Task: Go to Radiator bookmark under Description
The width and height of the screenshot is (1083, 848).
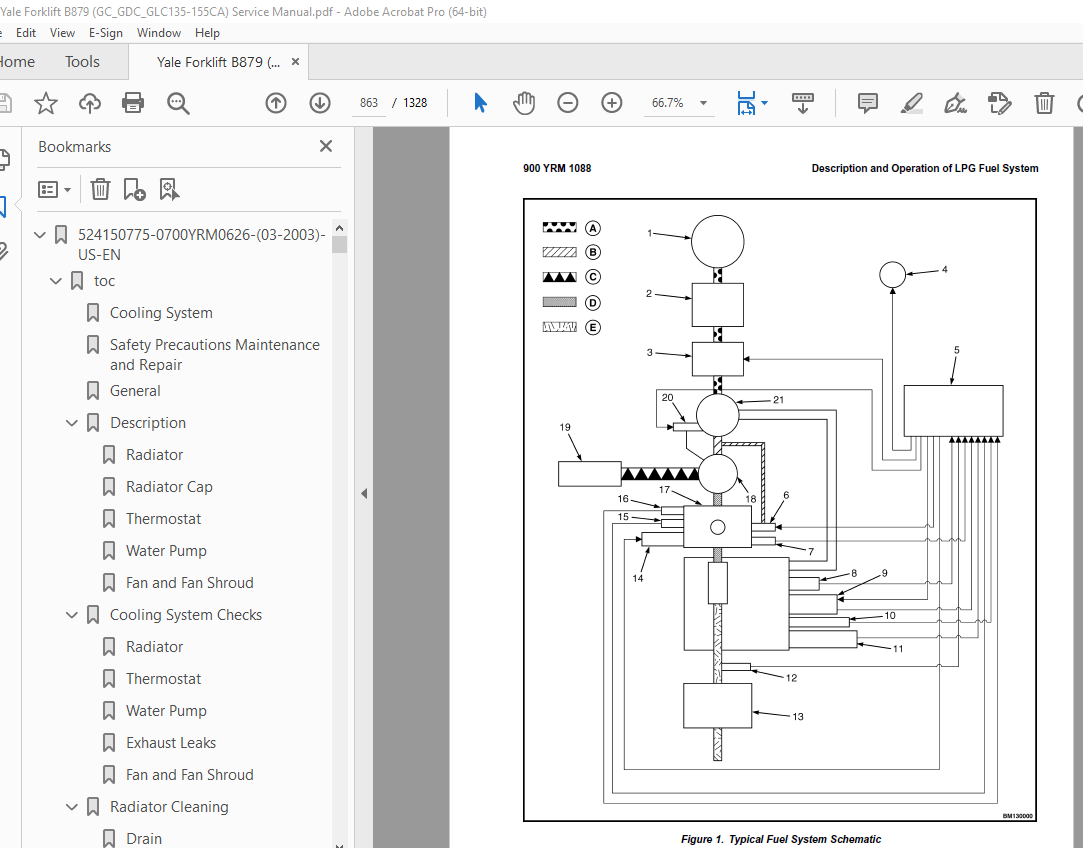Action: coord(155,455)
